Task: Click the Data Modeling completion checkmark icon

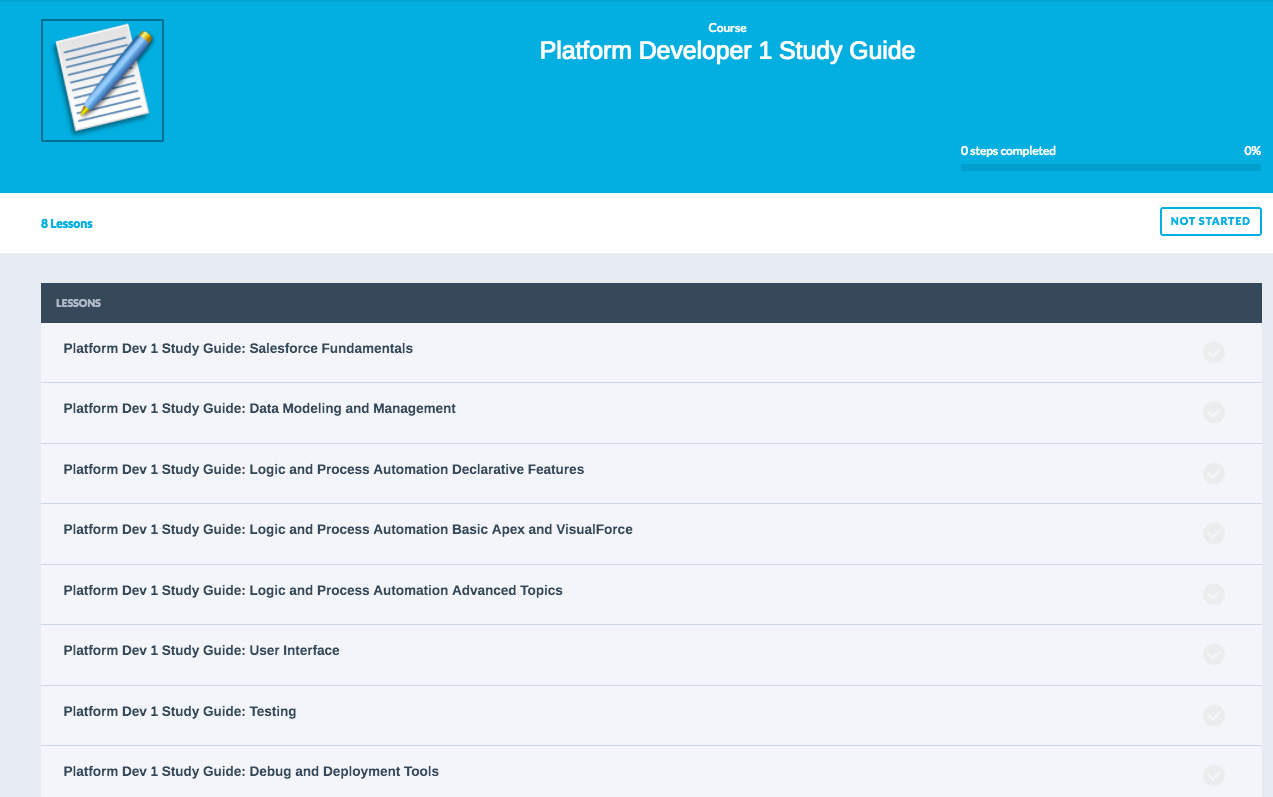Action: tap(1214, 412)
